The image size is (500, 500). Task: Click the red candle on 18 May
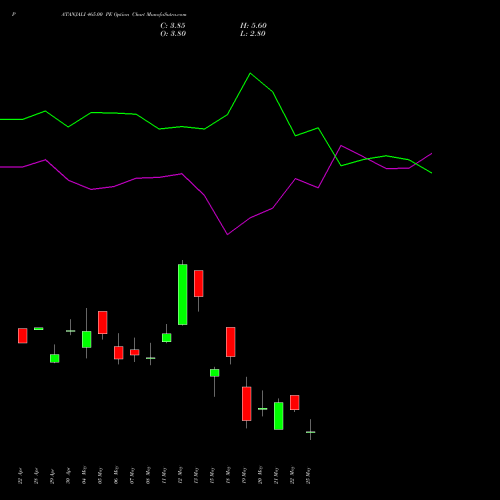pyautogui.click(x=231, y=342)
